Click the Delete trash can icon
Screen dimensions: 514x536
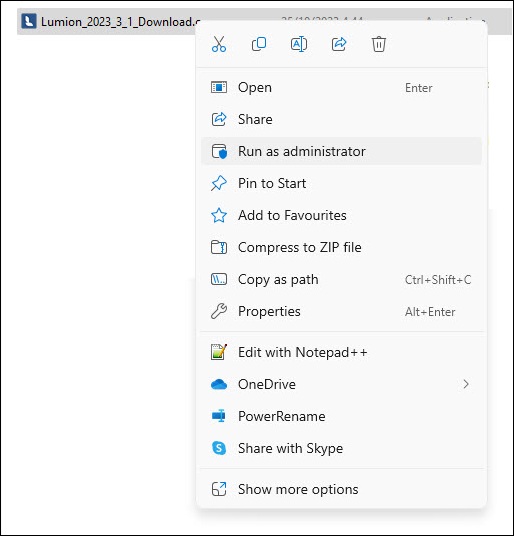tap(379, 44)
